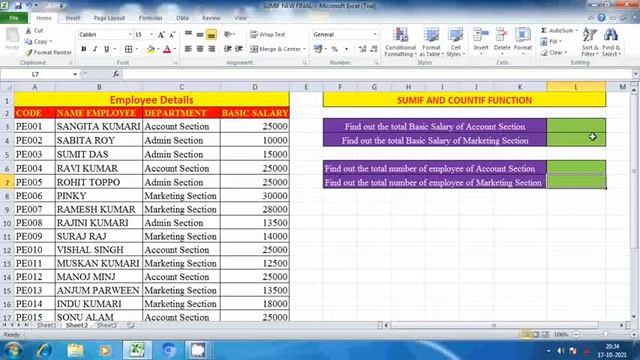Toggle Align Text Left
This screenshot has width=640, height=360.
pos(188,49)
